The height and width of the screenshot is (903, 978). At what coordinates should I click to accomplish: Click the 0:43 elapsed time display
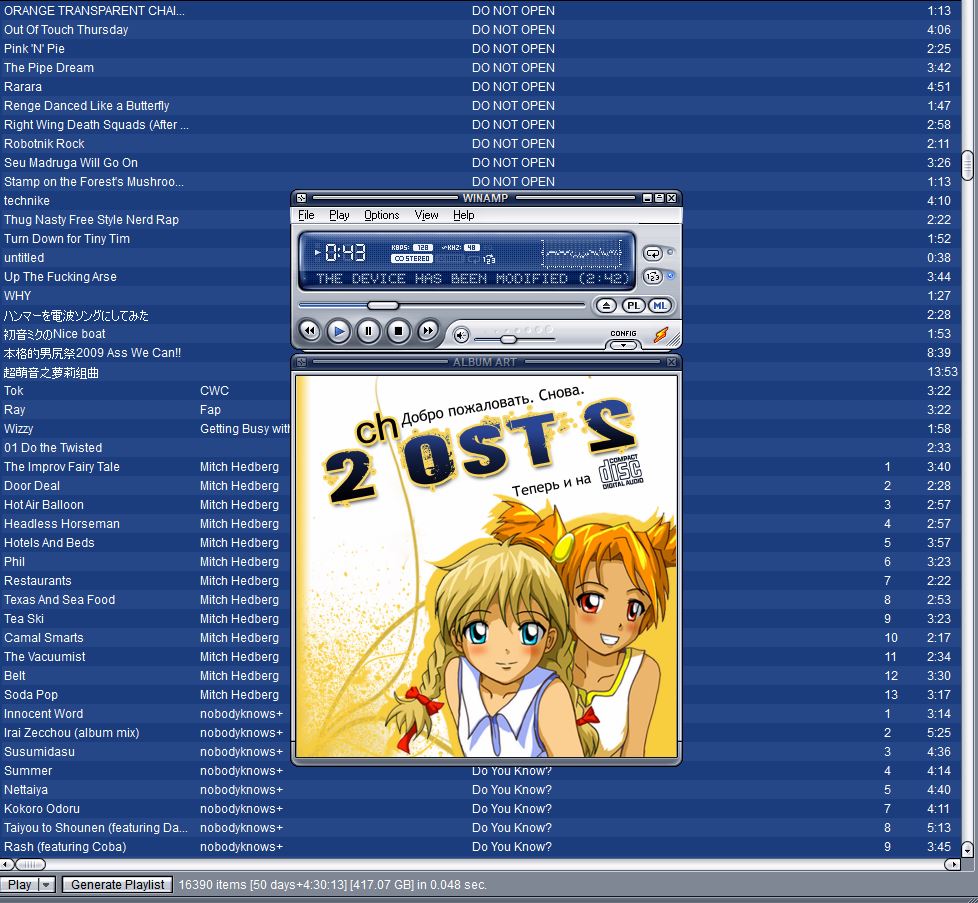345,253
